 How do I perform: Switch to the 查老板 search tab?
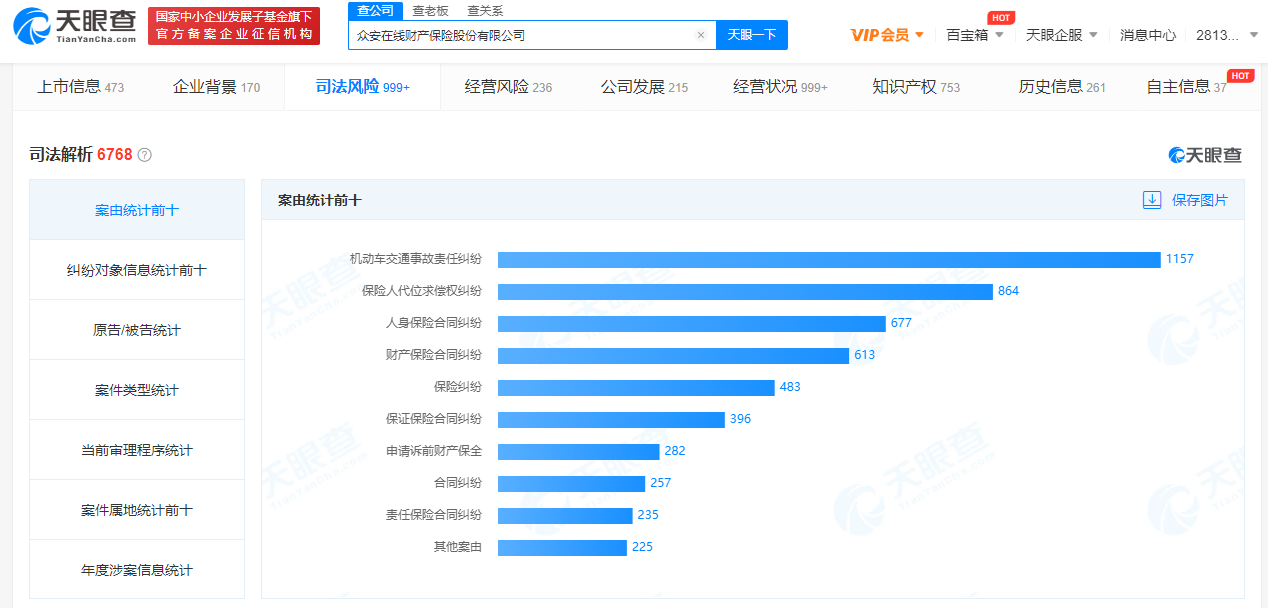coord(430,11)
